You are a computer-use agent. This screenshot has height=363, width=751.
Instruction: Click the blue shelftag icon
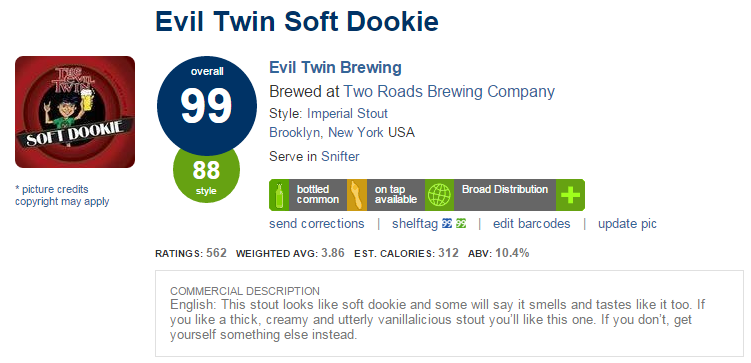click(x=447, y=224)
